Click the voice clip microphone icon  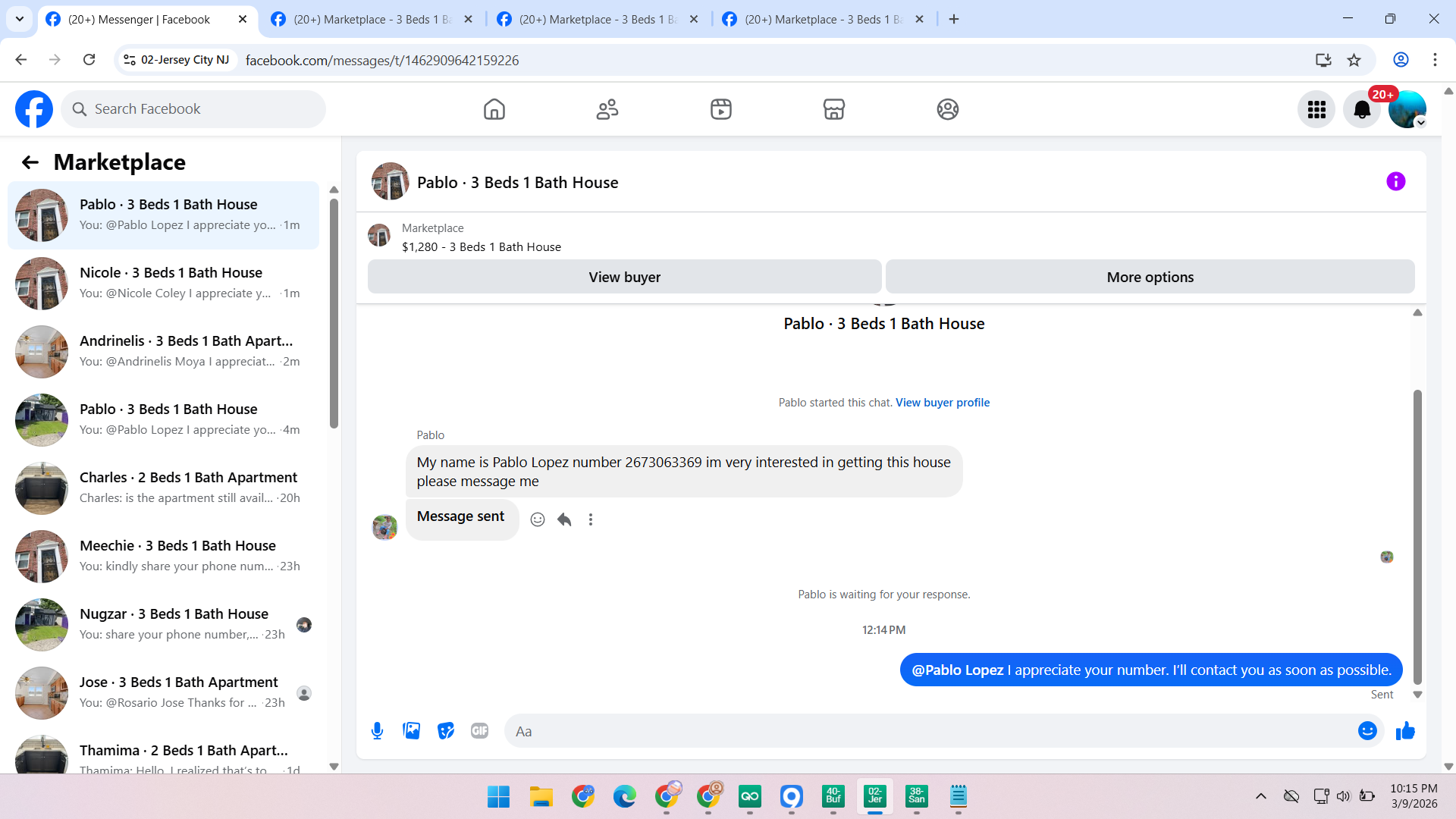pyautogui.click(x=377, y=731)
